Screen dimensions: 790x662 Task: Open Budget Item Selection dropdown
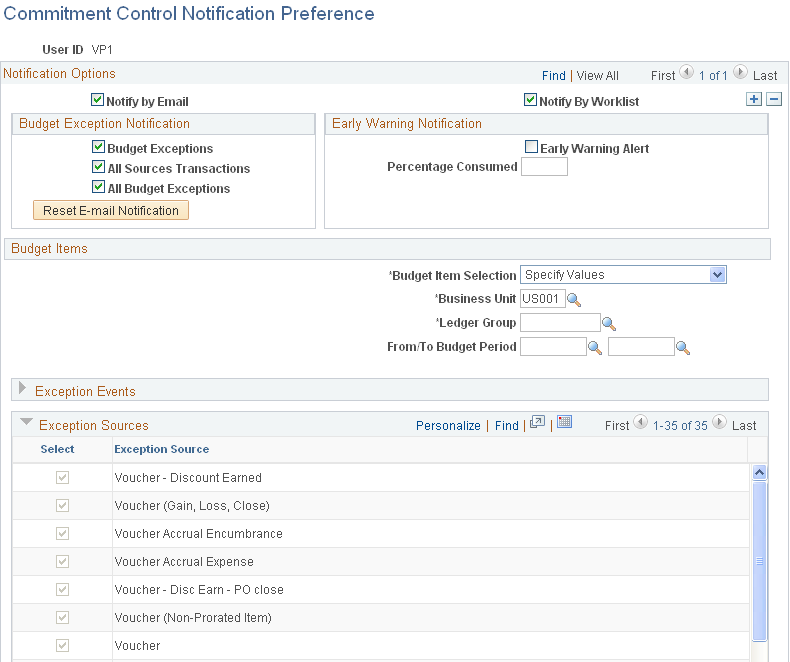point(623,275)
